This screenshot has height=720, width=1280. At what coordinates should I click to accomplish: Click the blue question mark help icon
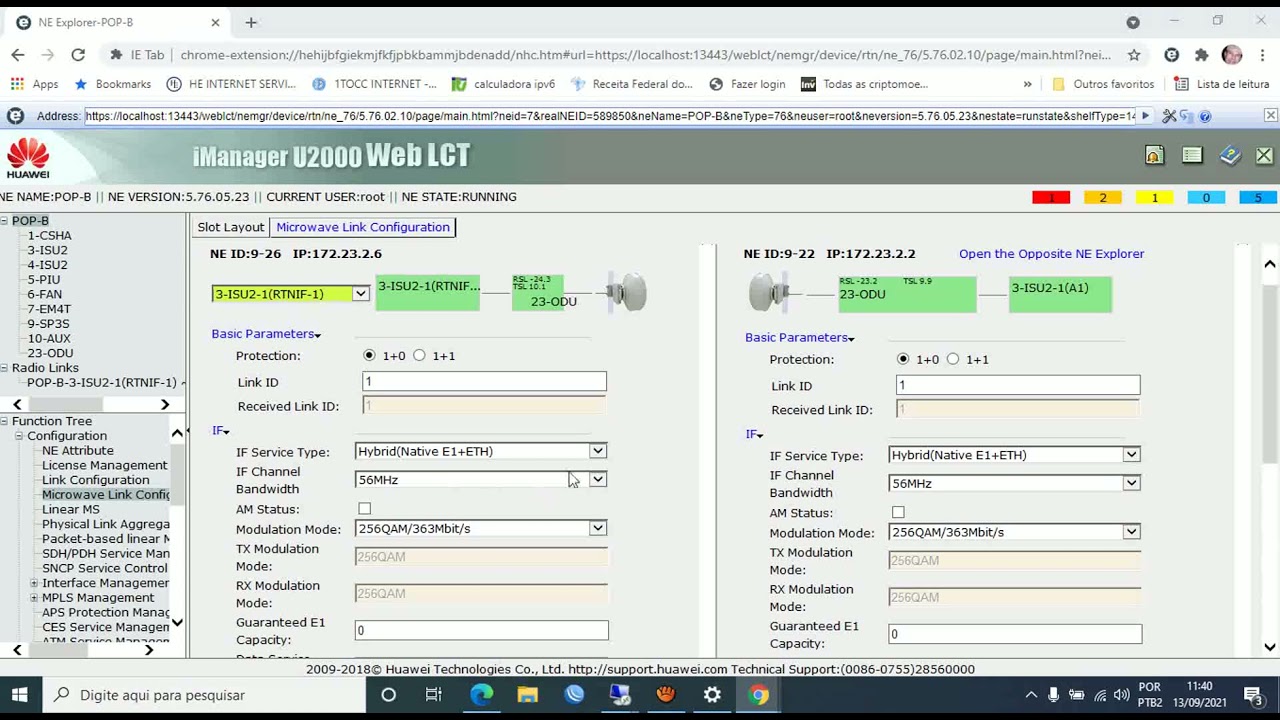(1205, 116)
